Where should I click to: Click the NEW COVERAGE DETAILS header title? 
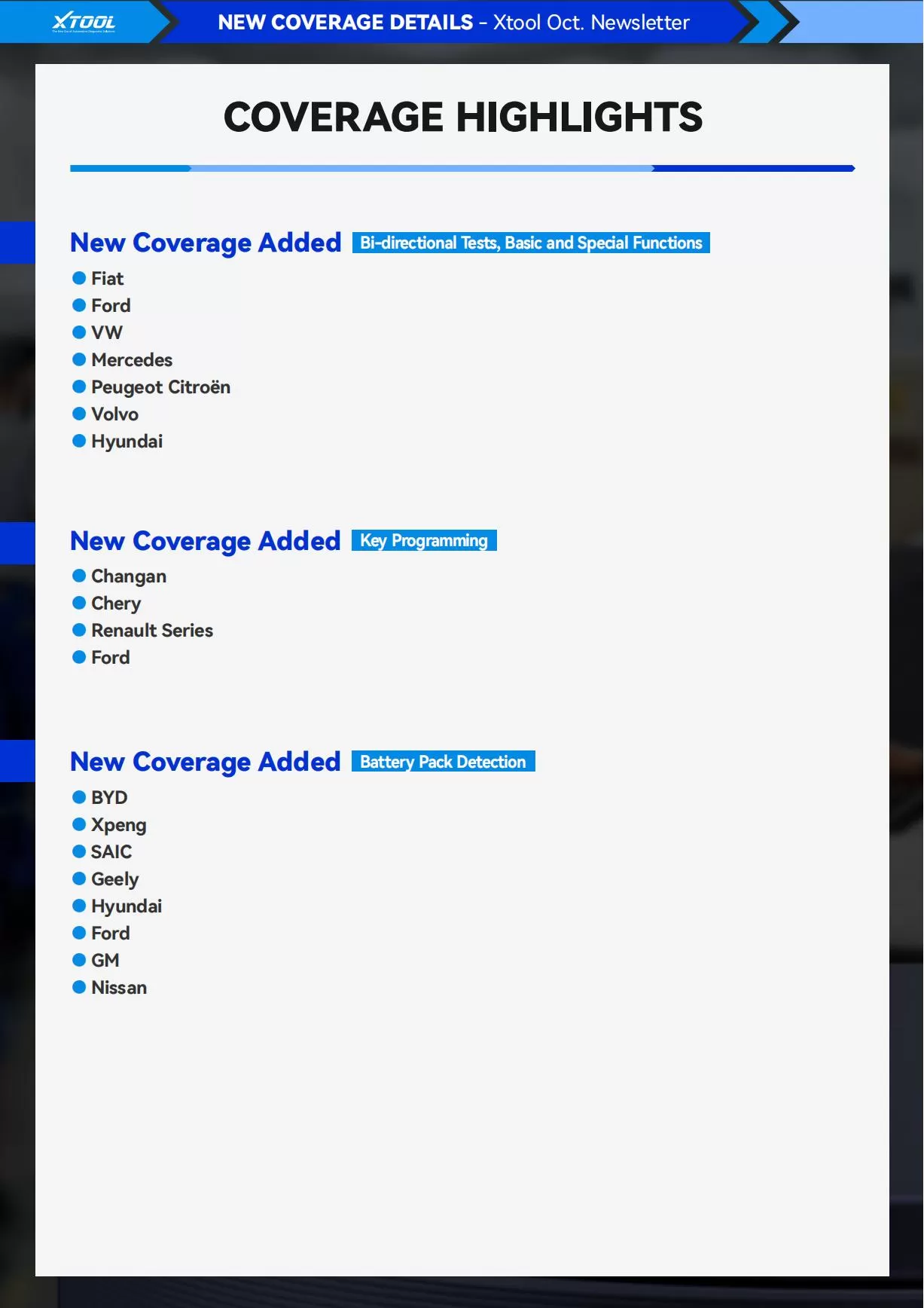pyautogui.click(x=346, y=22)
